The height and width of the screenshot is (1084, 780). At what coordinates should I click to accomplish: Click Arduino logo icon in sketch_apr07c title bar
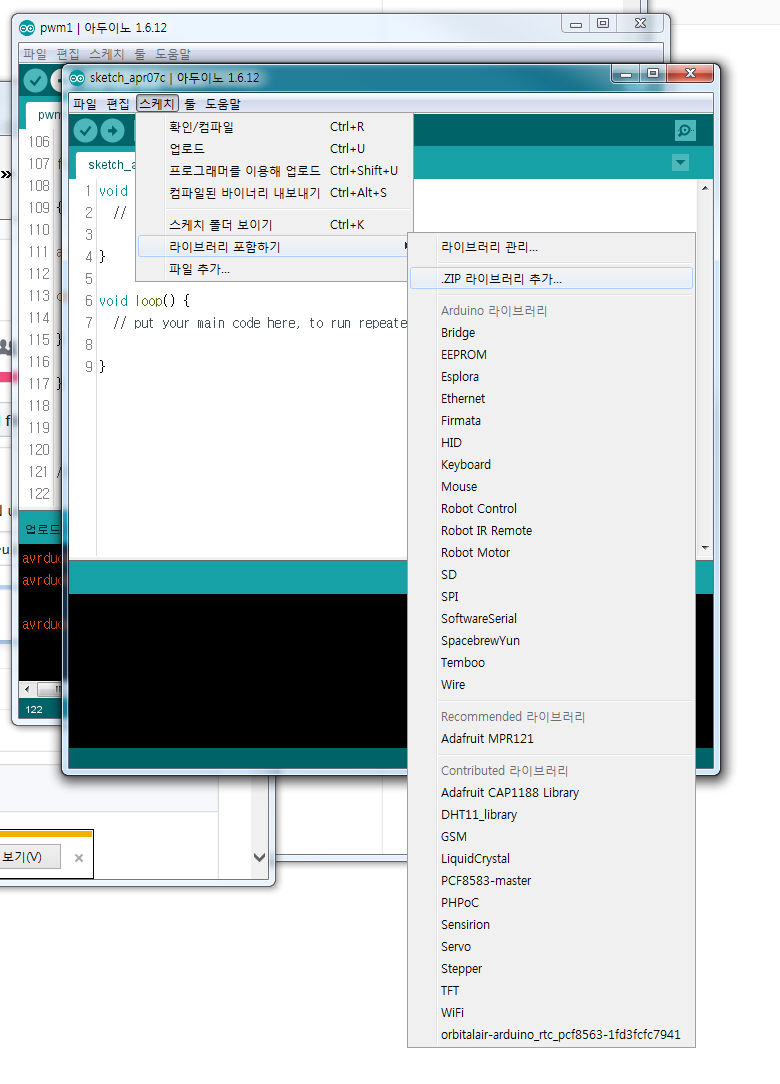[77, 77]
